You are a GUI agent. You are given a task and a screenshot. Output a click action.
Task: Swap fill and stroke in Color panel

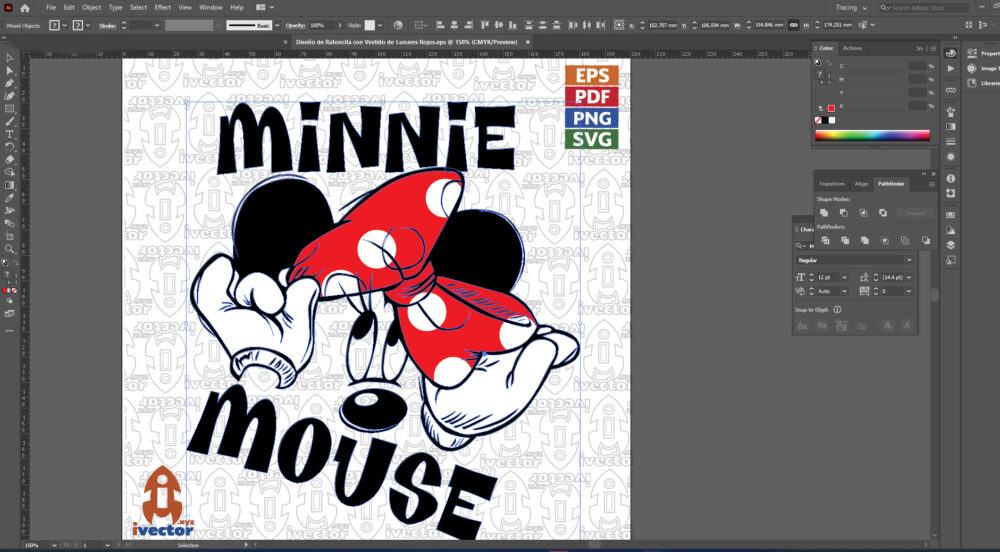click(827, 62)
